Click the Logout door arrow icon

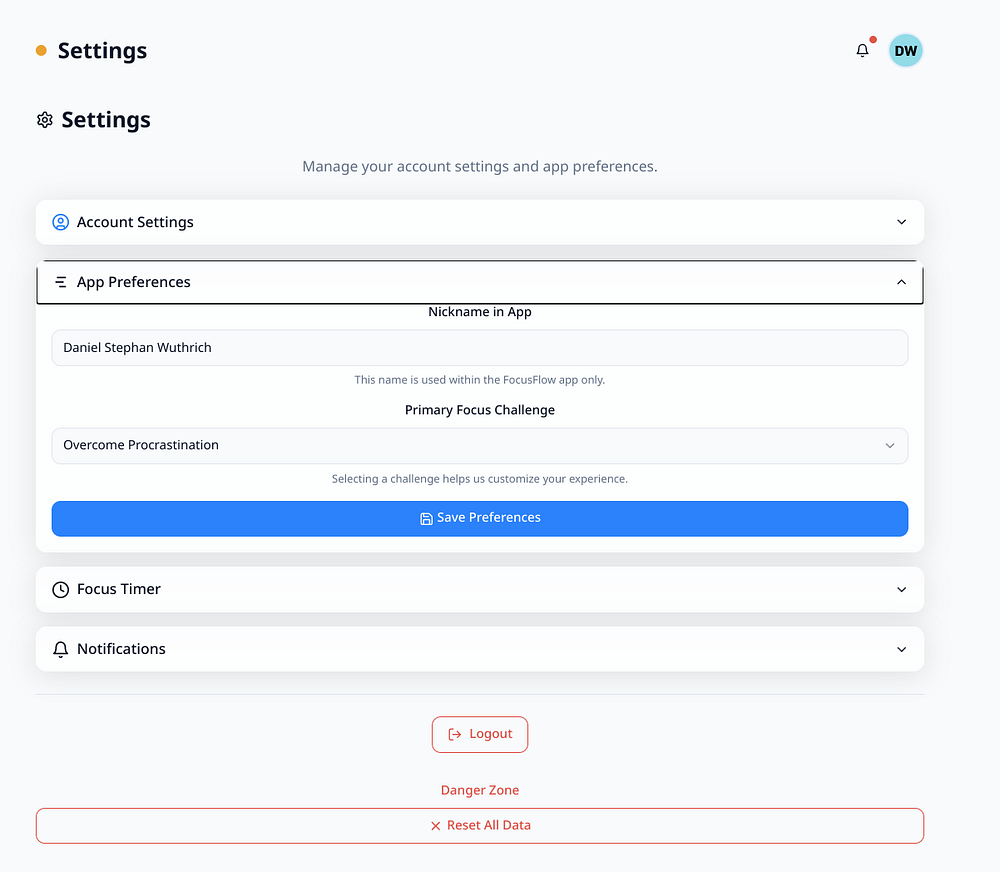tap(455, 734)
